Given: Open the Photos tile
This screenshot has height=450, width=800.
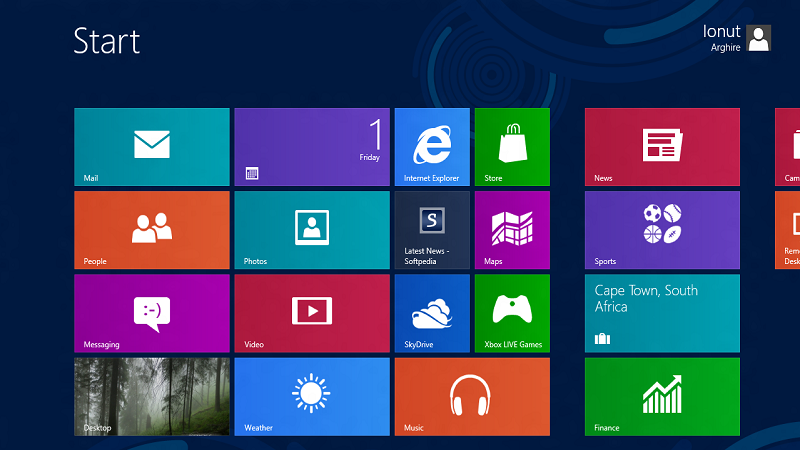Looking at the screenshot, I should [x=311, y=230].
